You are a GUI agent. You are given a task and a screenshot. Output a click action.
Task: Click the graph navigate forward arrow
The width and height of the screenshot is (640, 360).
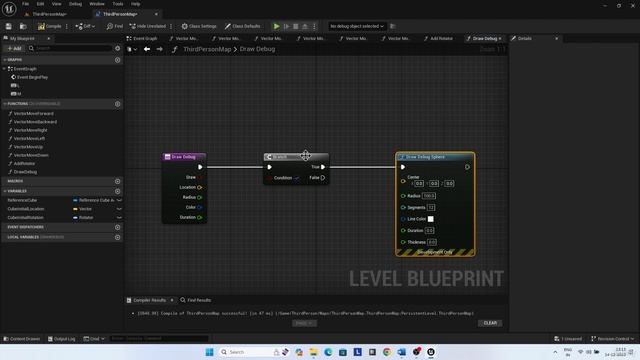160,49
